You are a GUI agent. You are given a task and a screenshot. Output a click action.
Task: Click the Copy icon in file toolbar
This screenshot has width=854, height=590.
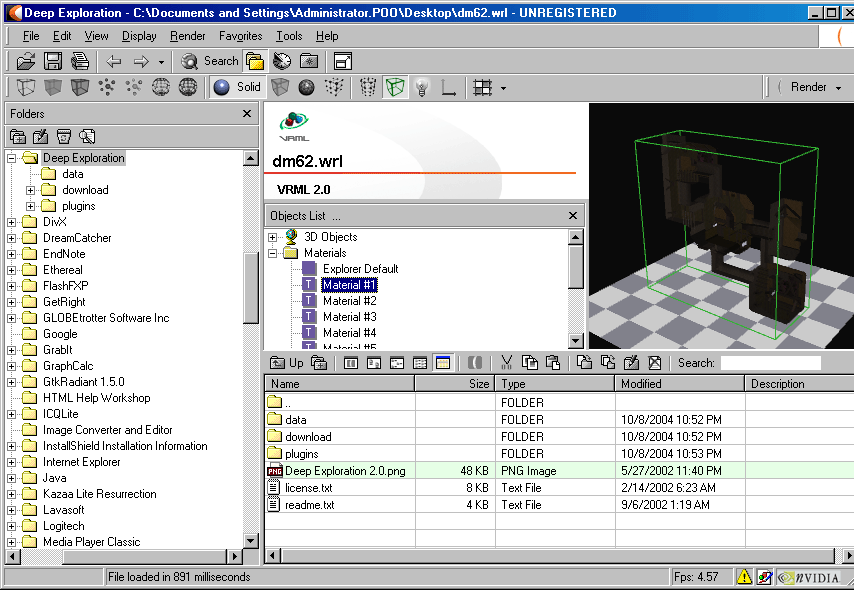pos(530,363)
